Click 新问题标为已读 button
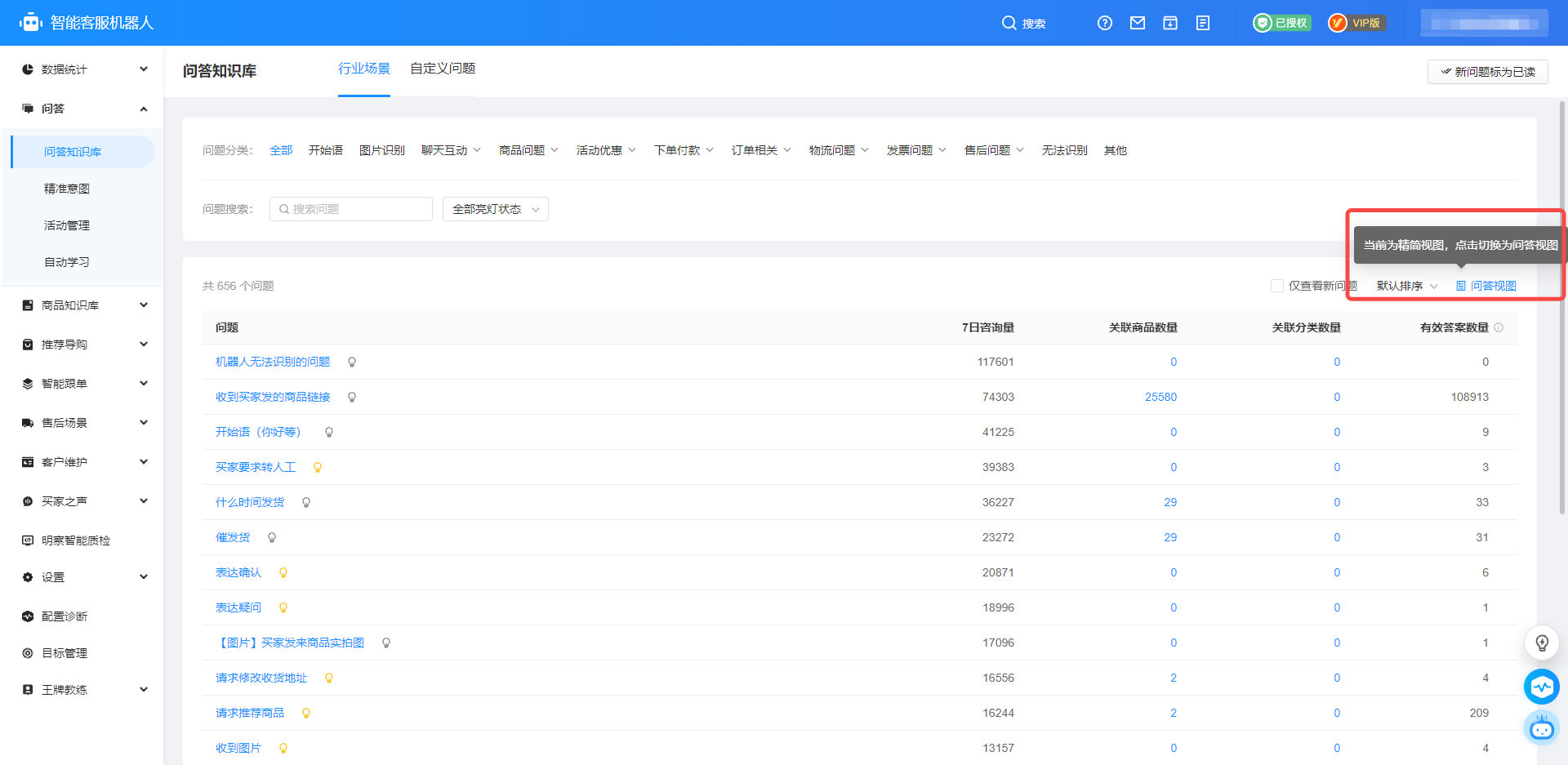Image resolution: width=1568 pixels, height=765 pixels. [x=1488, y=72]
